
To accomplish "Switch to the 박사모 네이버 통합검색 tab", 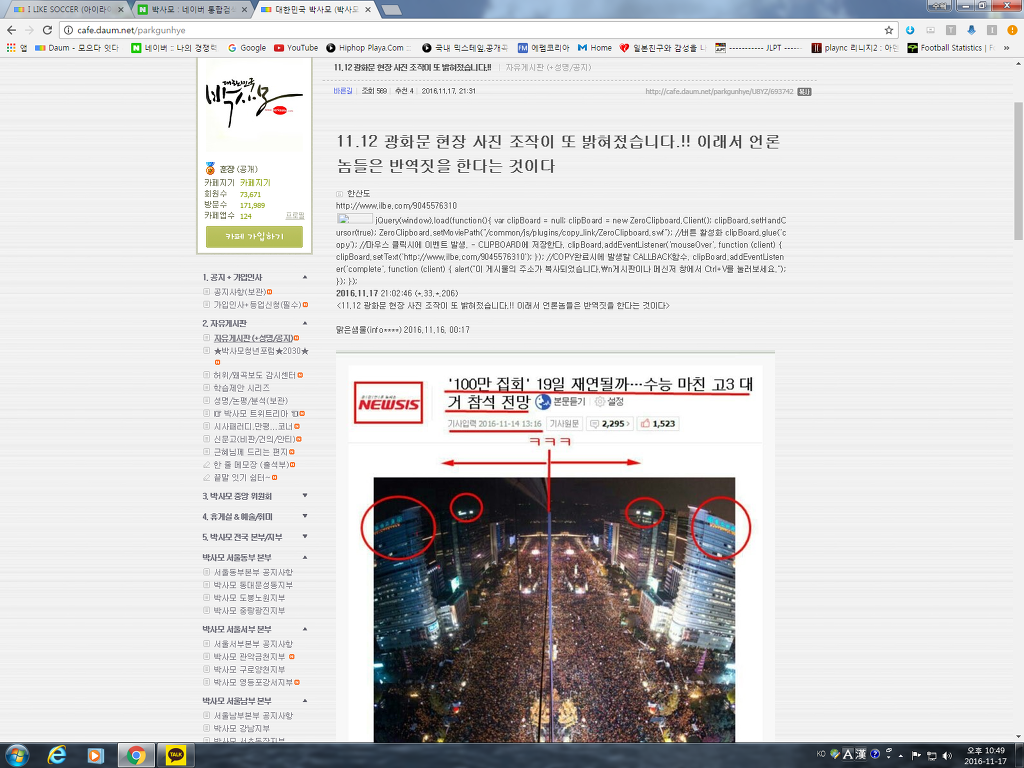I will coord(192,10).
